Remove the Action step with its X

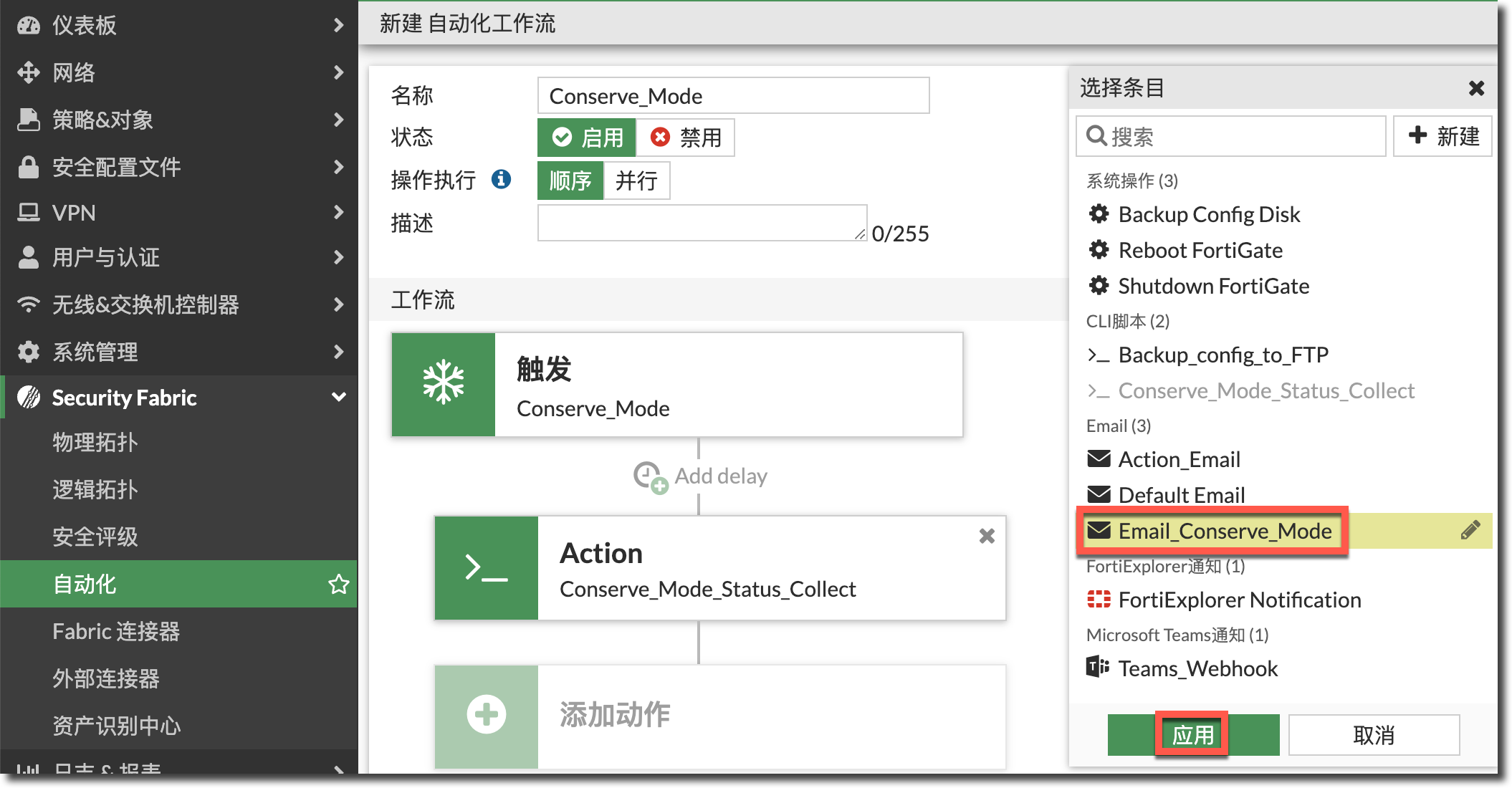987,536
